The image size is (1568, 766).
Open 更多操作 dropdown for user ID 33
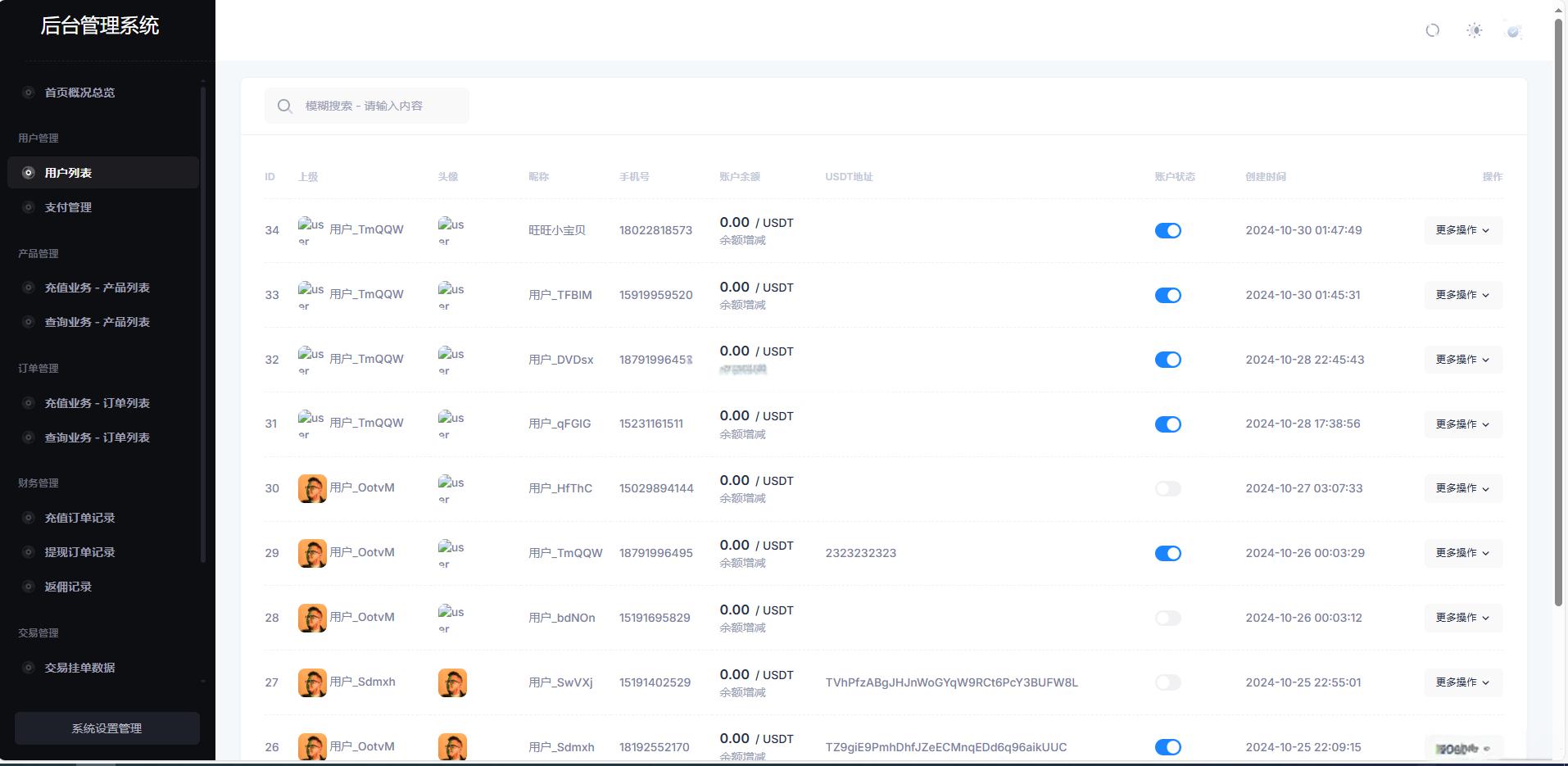(x=1463, y=295)
